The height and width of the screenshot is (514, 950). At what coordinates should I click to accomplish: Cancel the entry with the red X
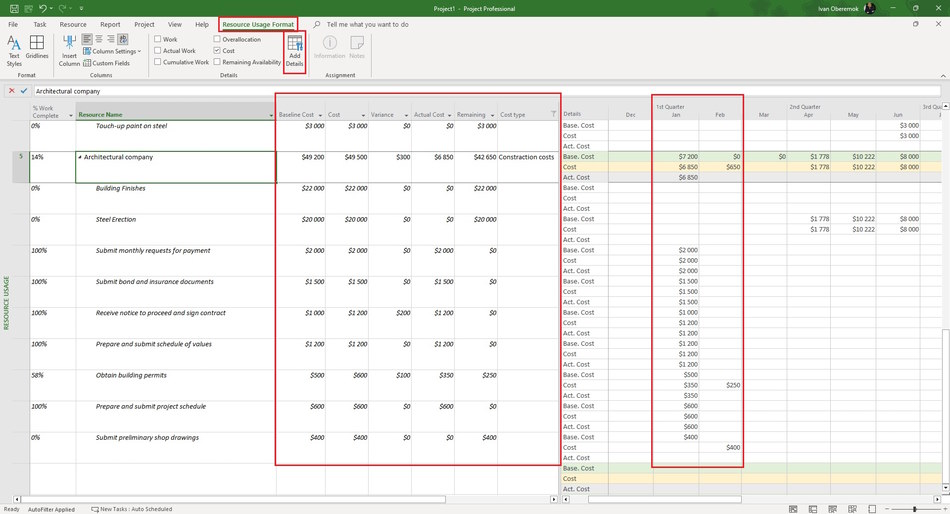(x=12, y=90)
